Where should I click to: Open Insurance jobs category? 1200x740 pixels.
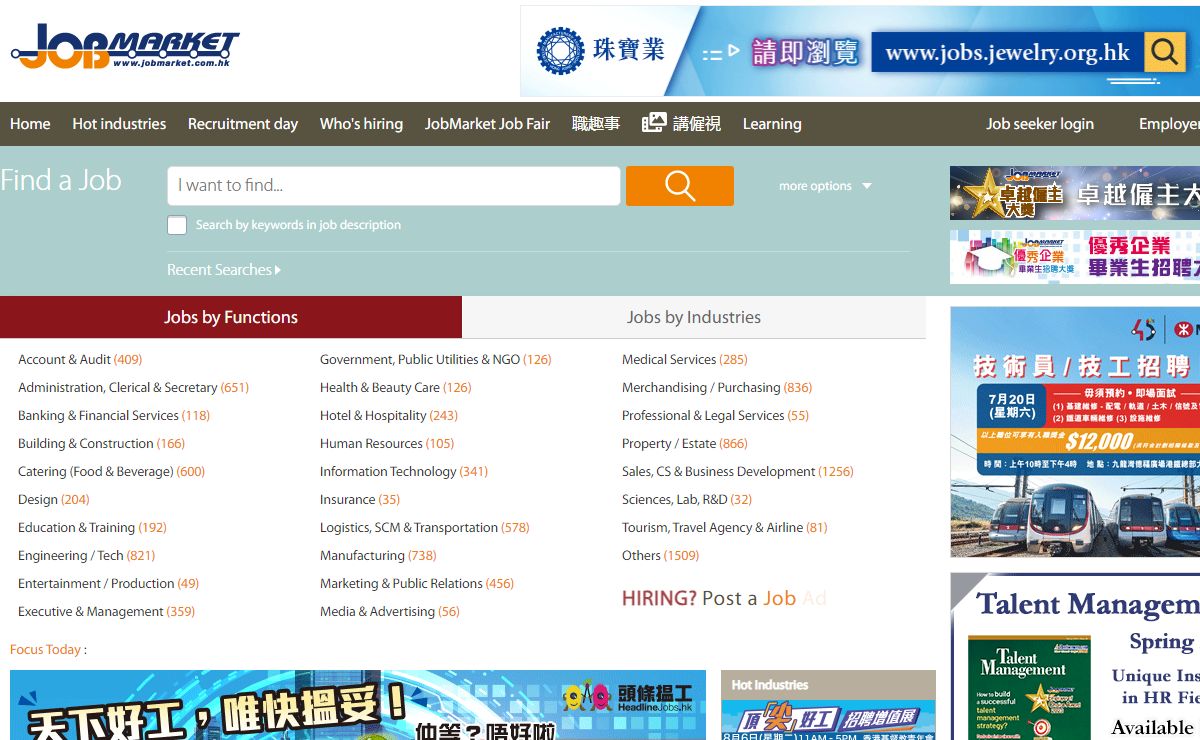360,499
